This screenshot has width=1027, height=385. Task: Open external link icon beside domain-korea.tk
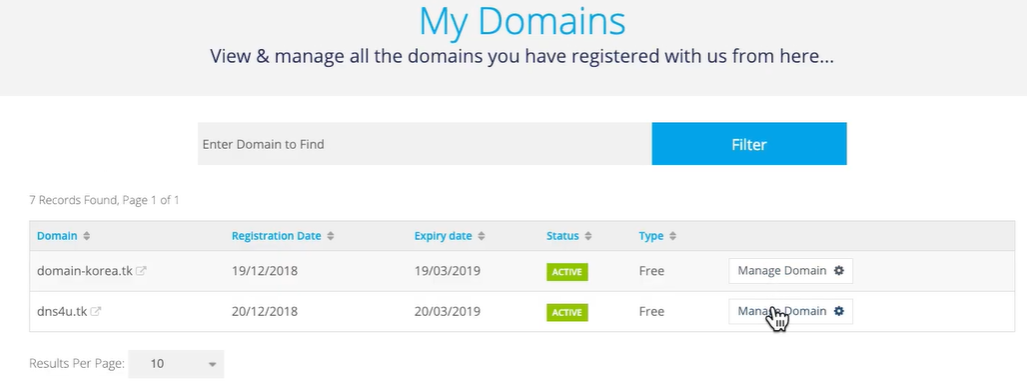click(x=141, y=271)
